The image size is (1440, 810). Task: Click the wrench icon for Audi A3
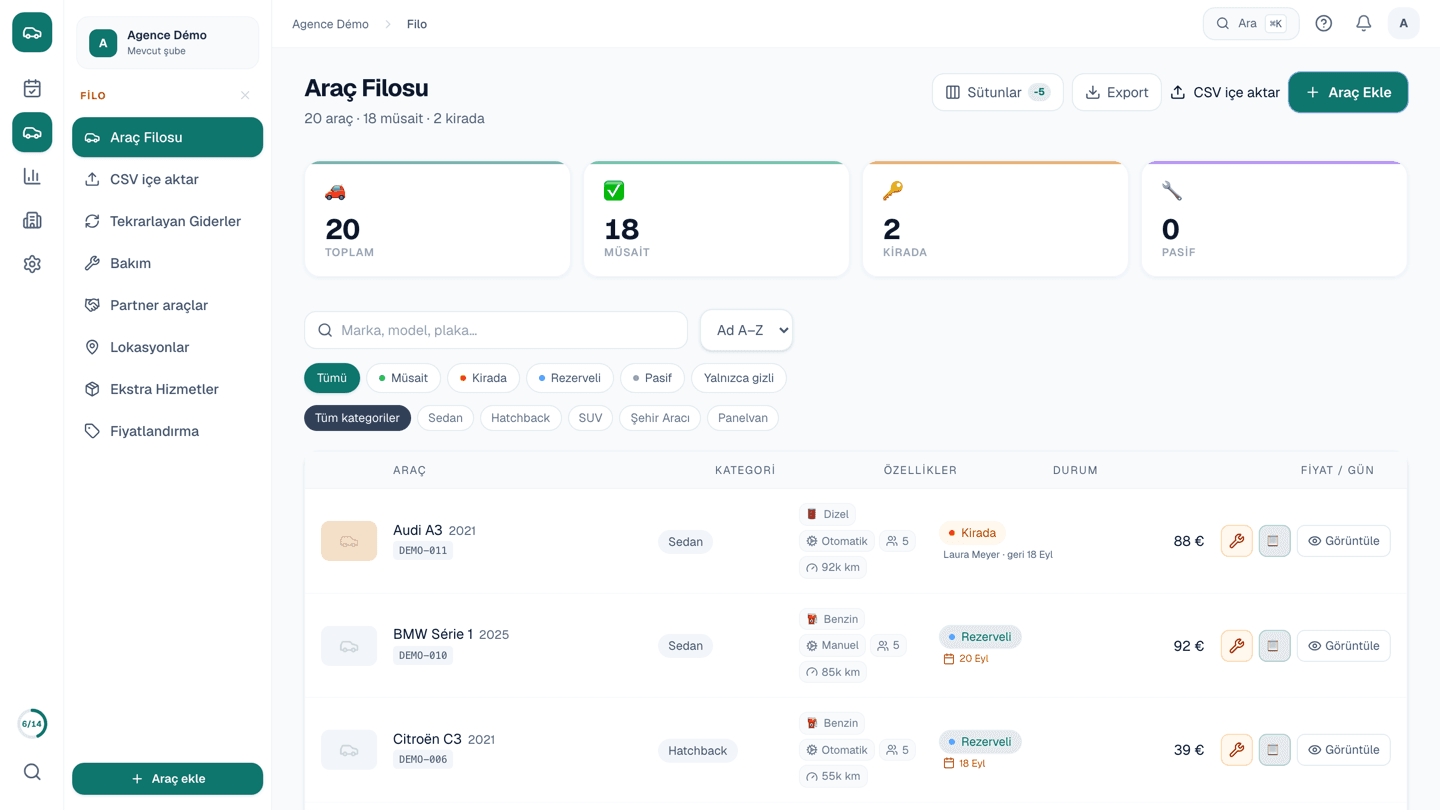pyautogui.click(x=1236, y=541)
